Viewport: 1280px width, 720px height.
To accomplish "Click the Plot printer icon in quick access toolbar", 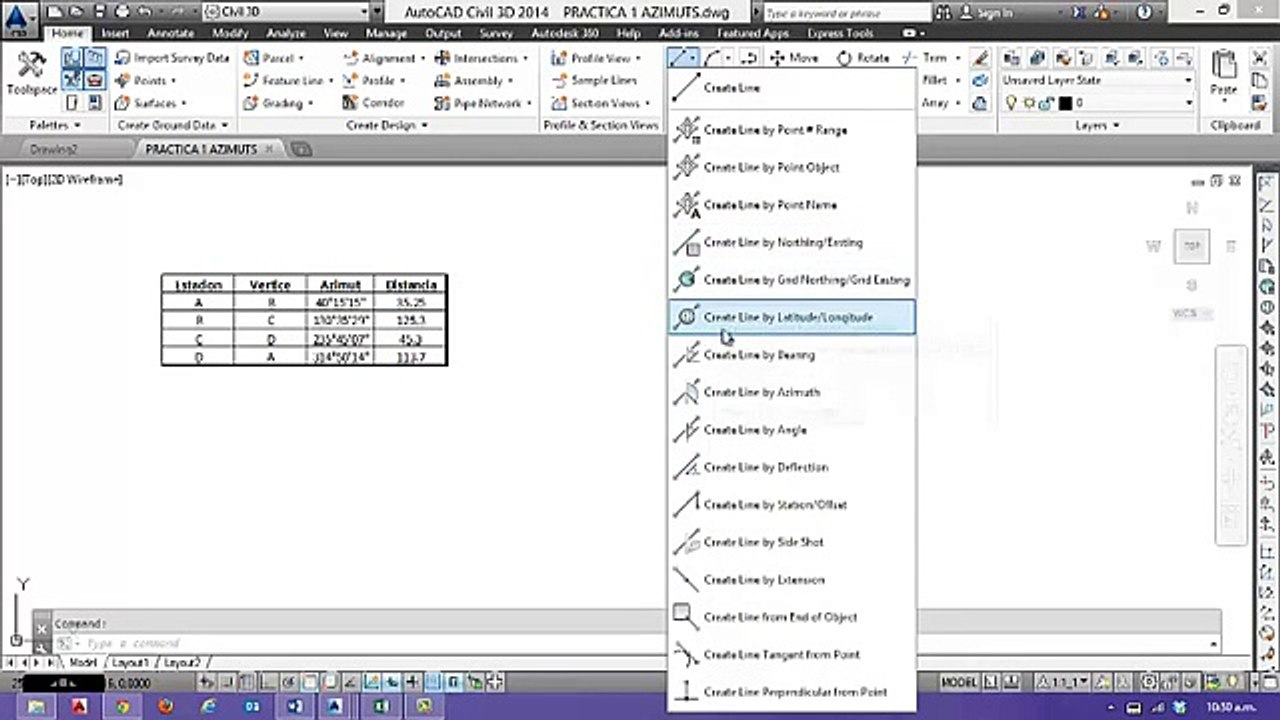I will [122, 12].
